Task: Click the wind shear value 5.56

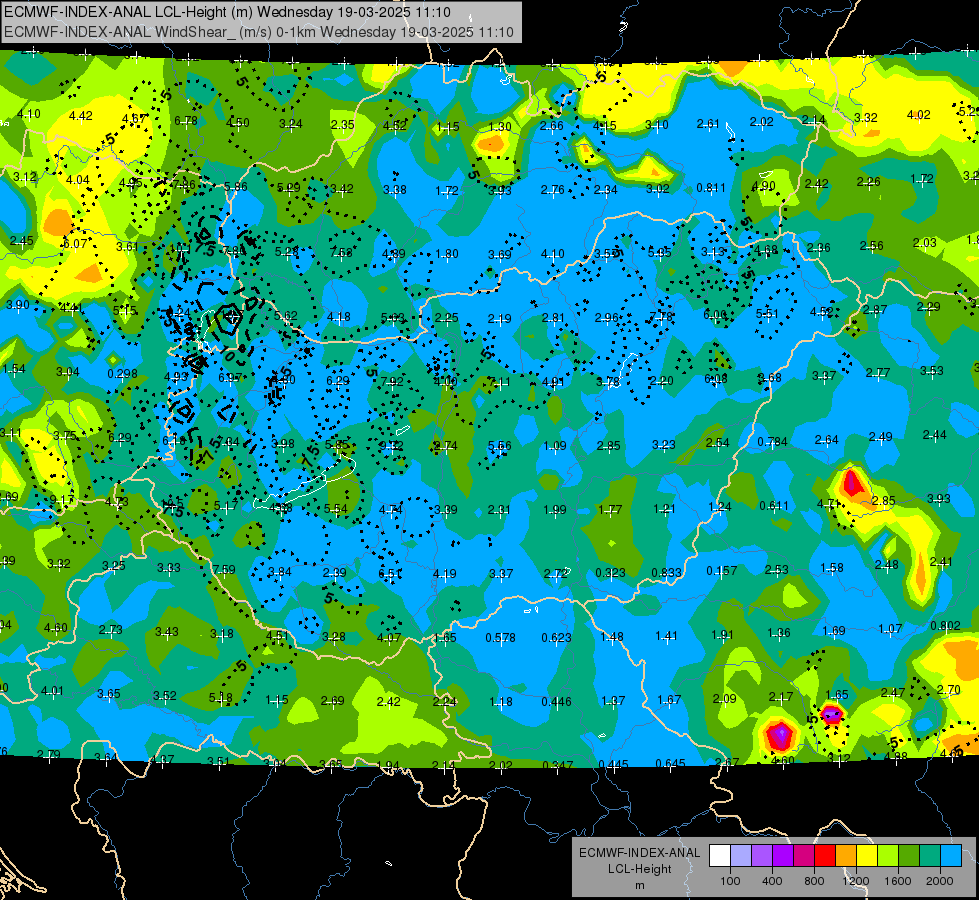Action: click(499, 446)
